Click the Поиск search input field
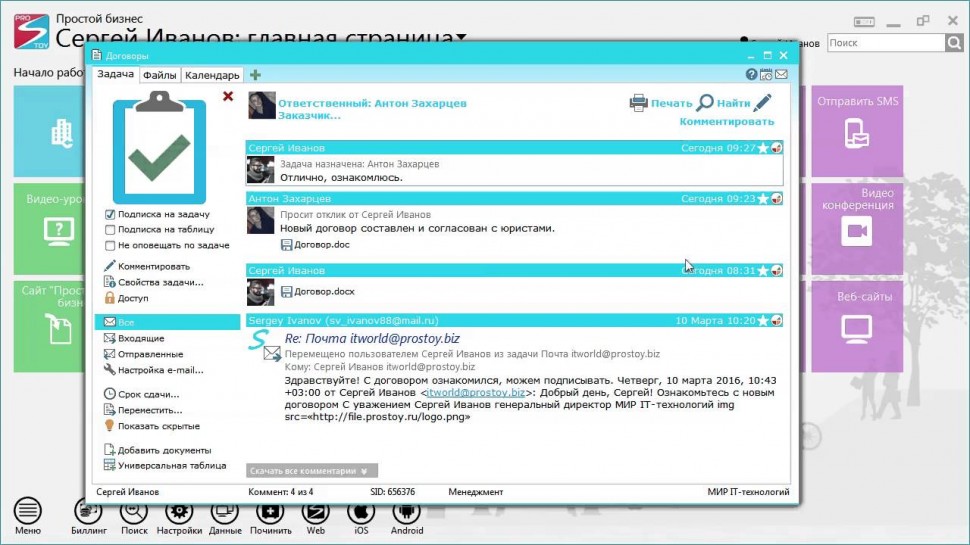The image size is (970, 545). [884, 43]
